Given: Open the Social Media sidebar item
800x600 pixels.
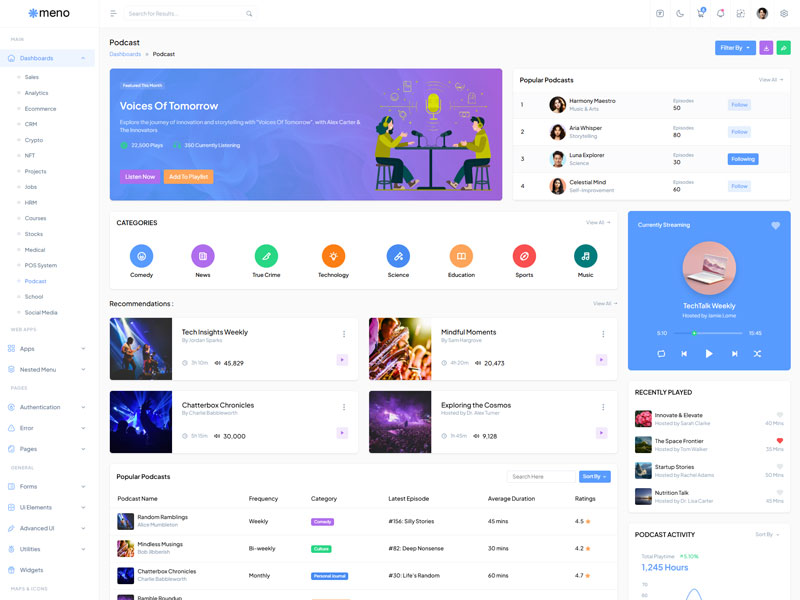Looking at the screenshot, I should click(x=41, y=312).
